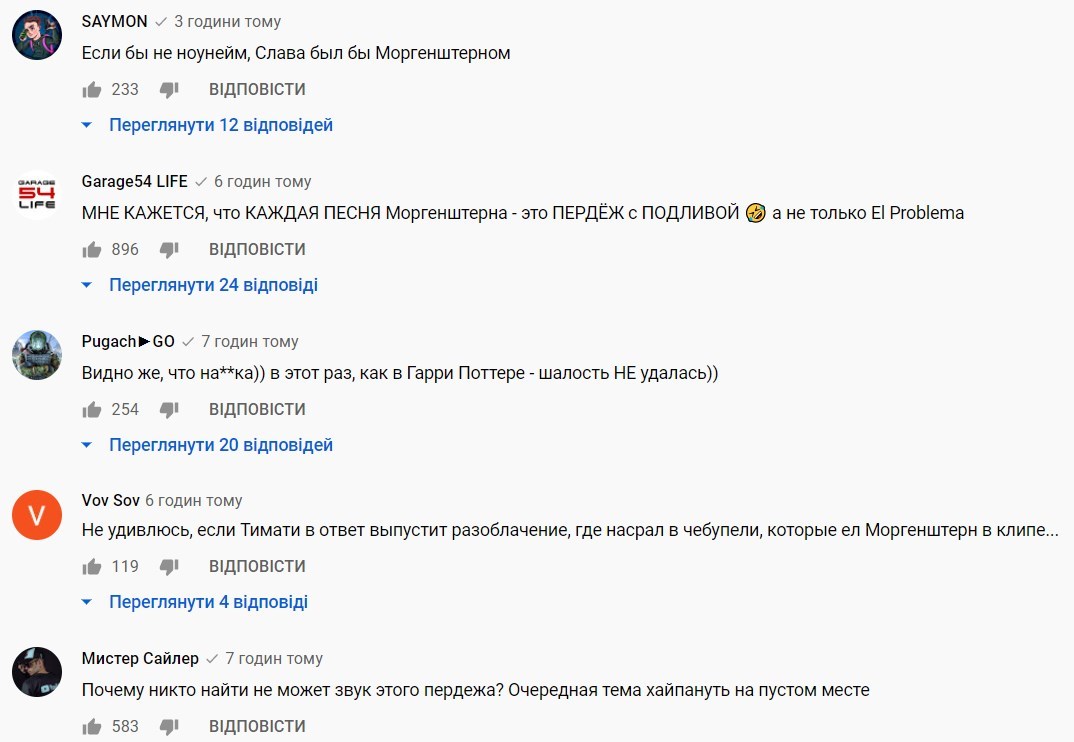Show 4 replies under Vov Sov comment
The image size is (1074, 742).
tap(207, 602)
